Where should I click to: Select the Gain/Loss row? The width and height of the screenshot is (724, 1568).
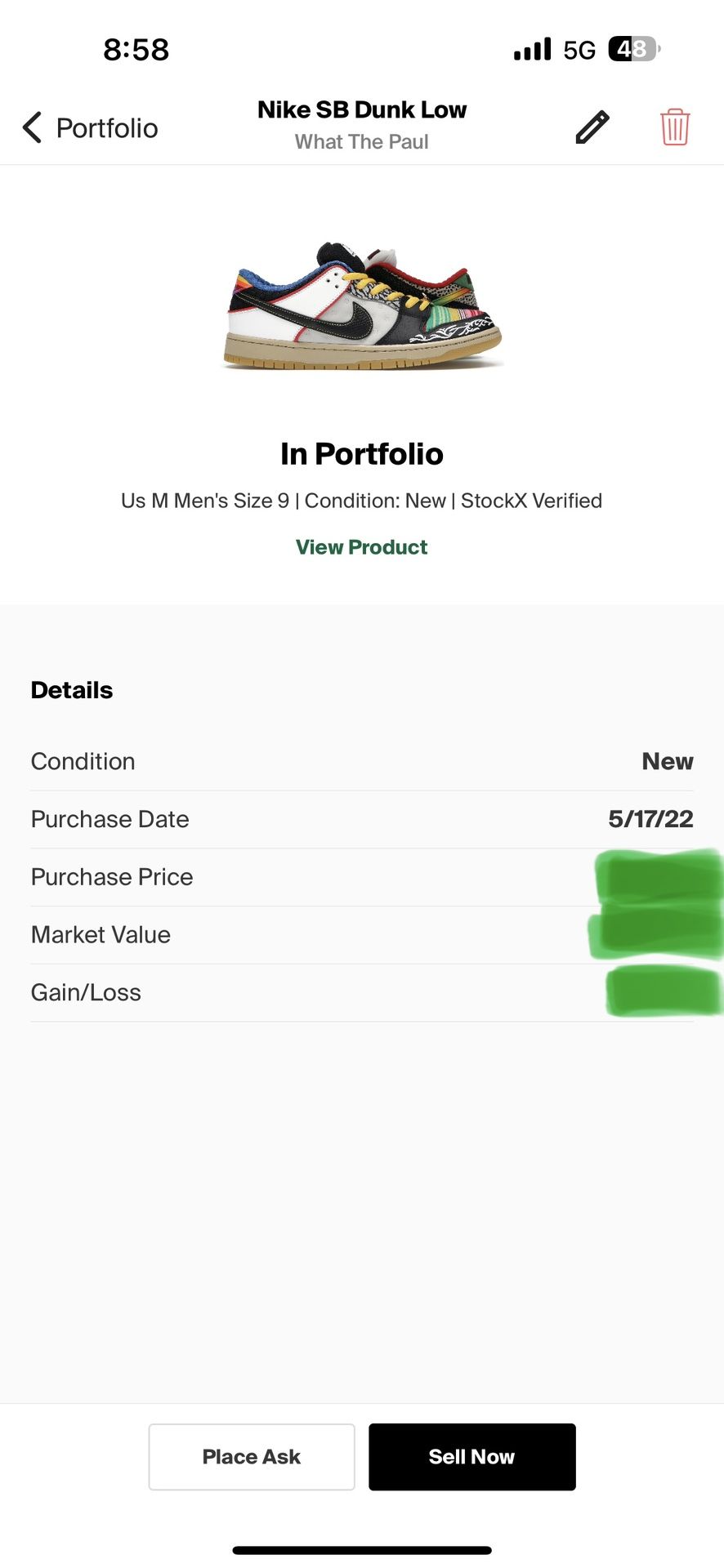pos(362,992)
